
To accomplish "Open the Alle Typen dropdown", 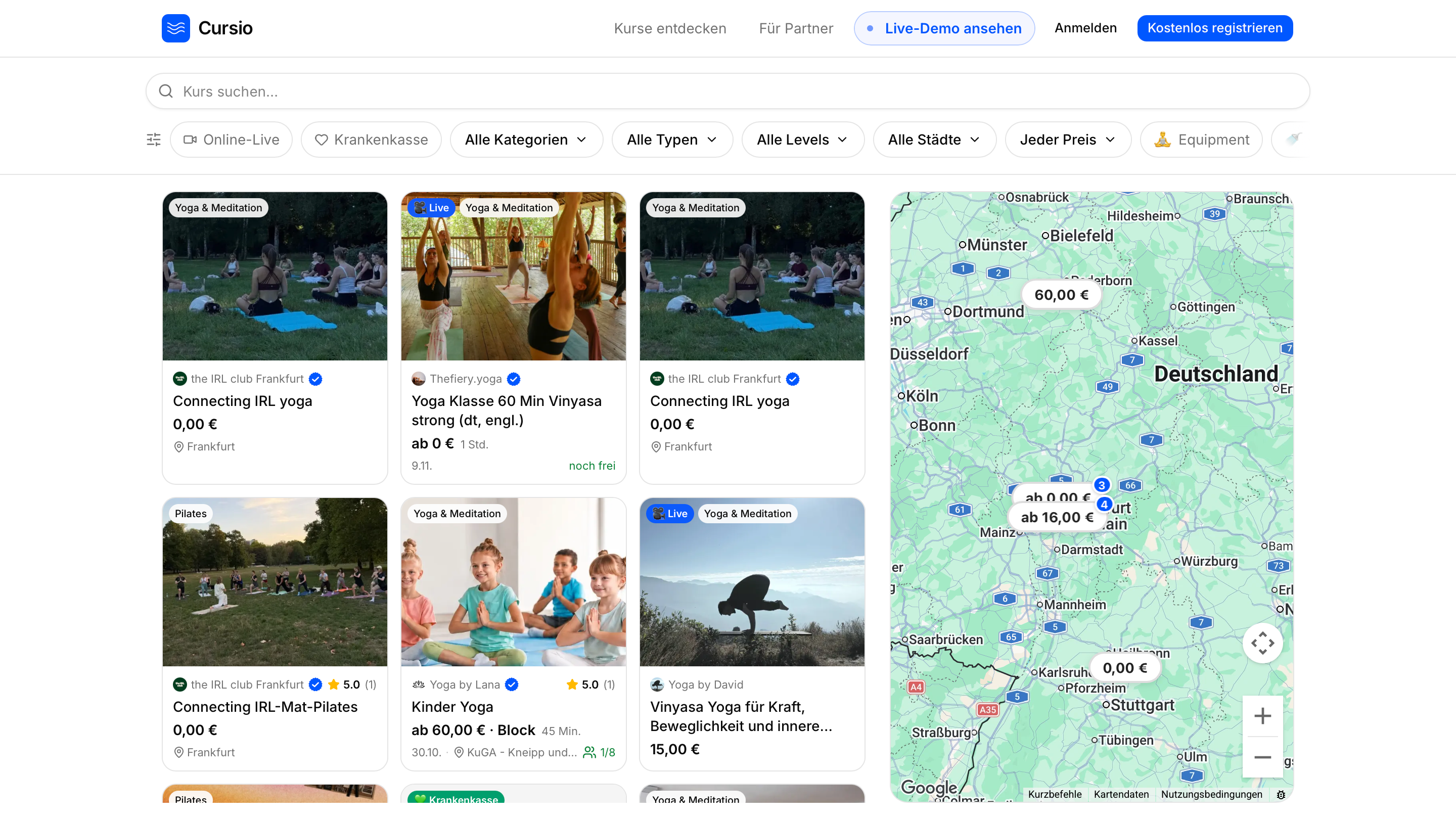I will [x=672, y=140].
